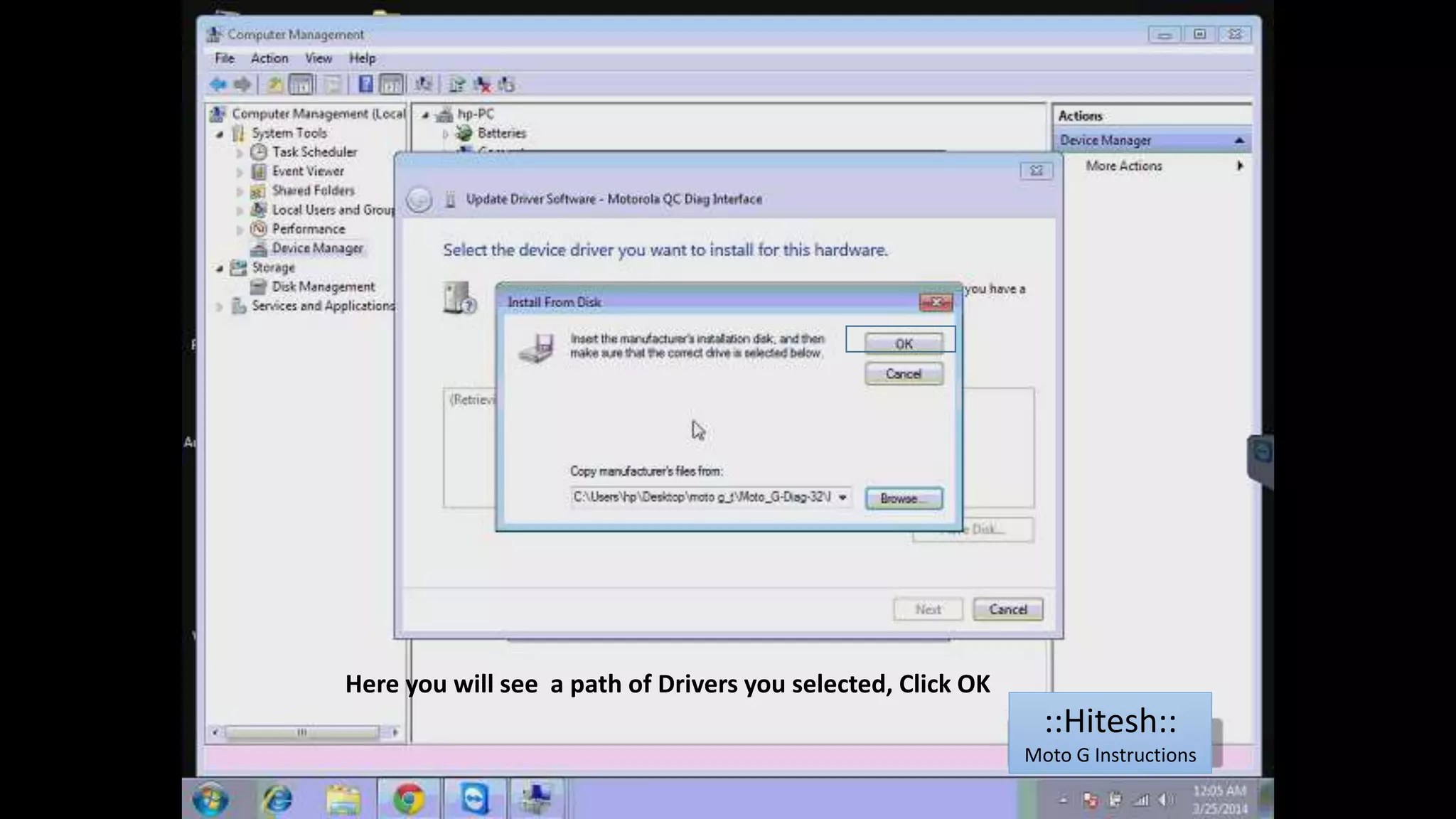
Task: Open TeamViewer from the taskbar
Action: pyautogui.click(x=475, y=799)
